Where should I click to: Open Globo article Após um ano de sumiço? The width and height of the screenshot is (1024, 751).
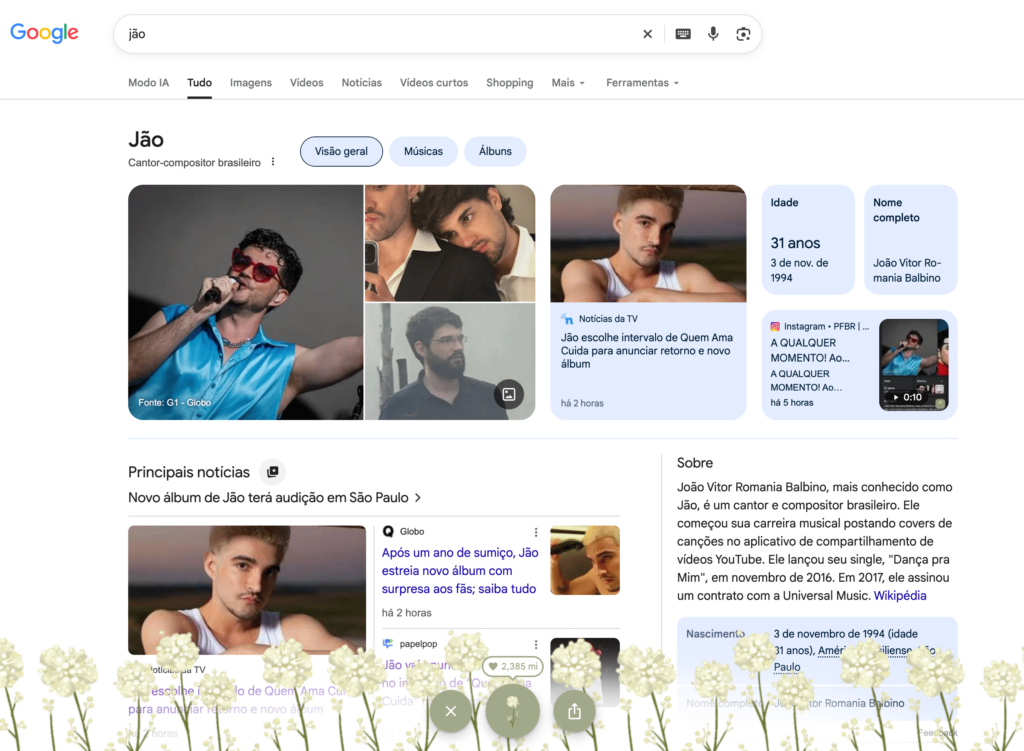point(460,571)
